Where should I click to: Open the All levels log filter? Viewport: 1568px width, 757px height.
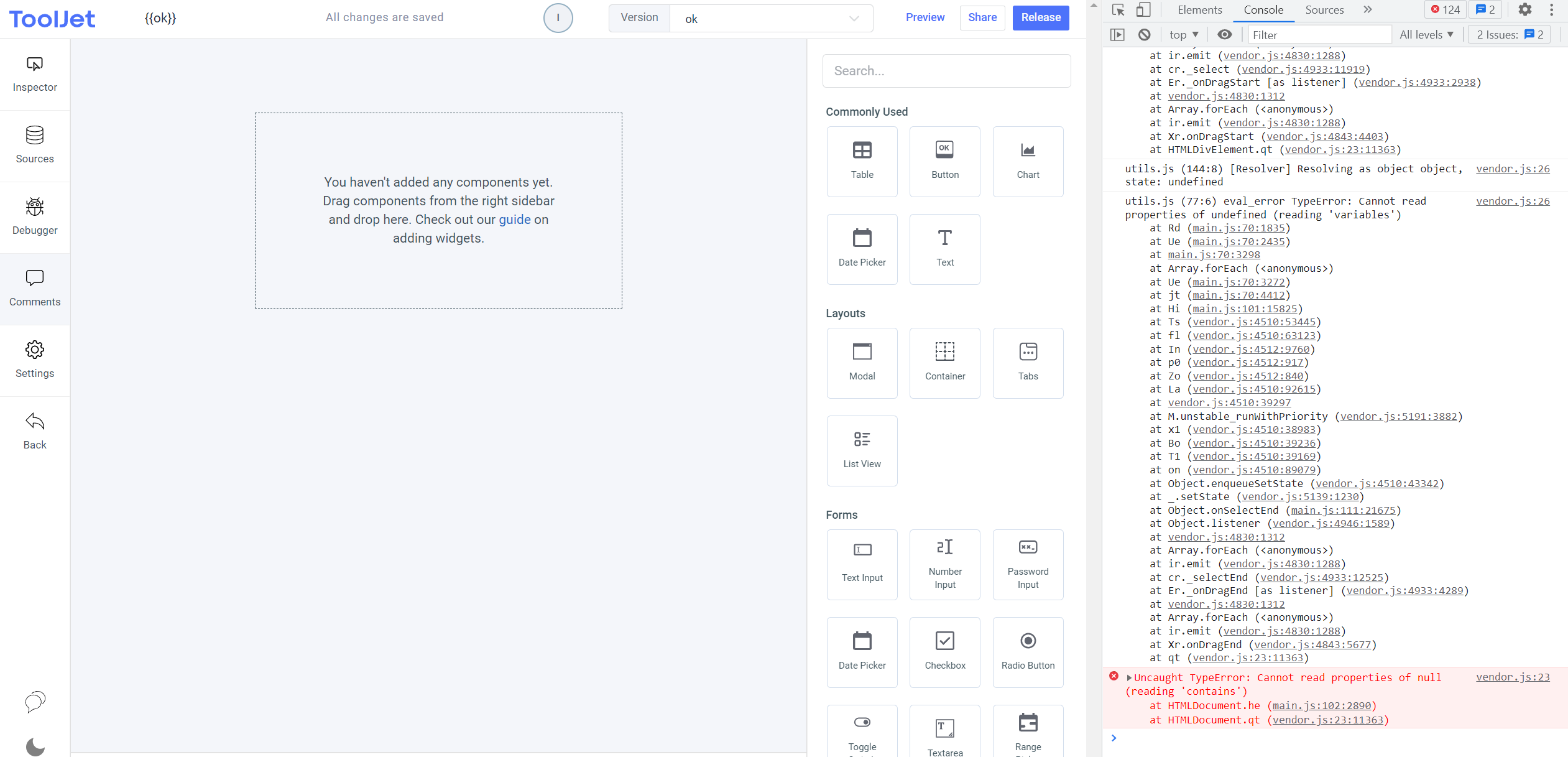coord(1426,34)
